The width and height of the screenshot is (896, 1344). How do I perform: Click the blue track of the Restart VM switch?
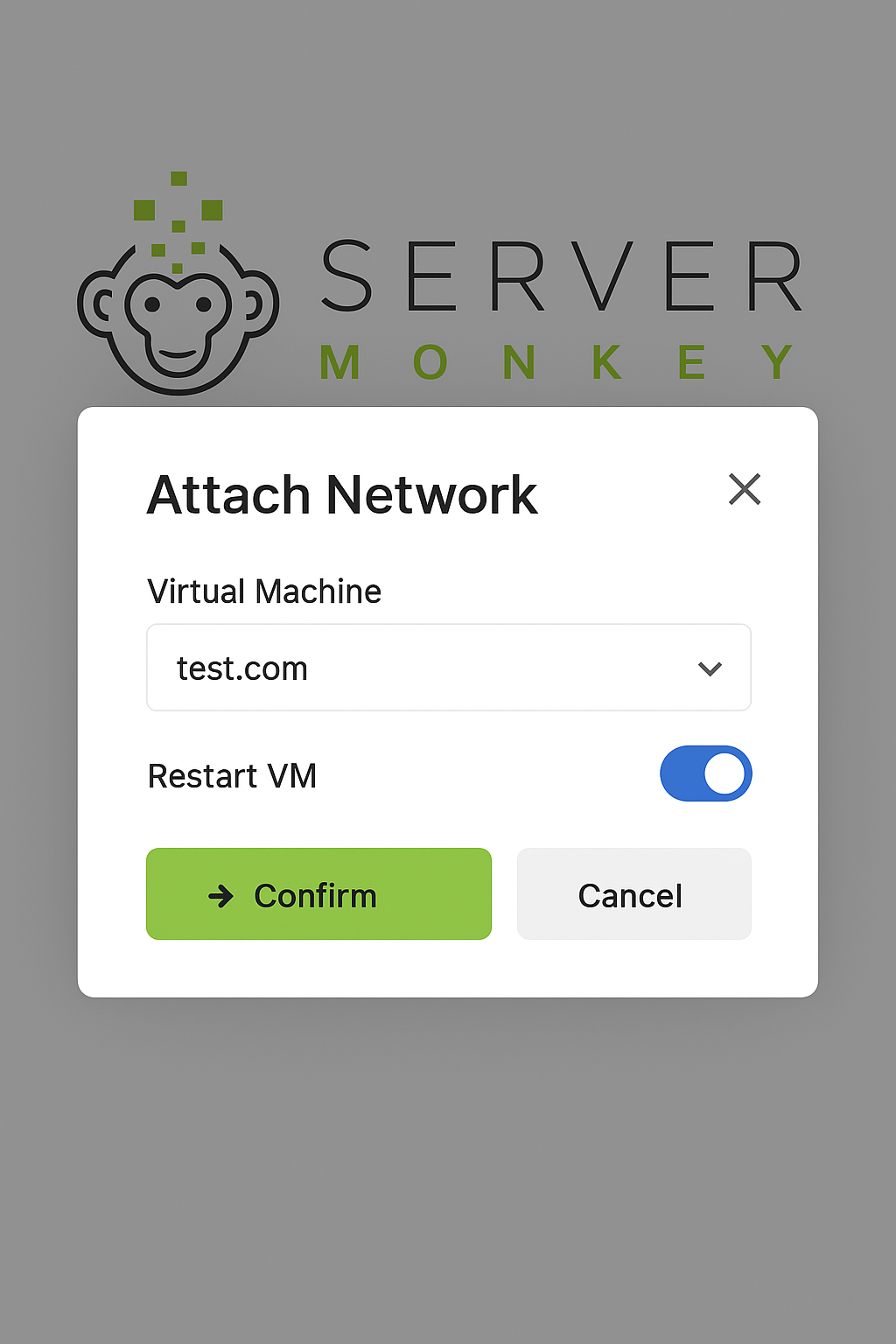point(681,773)
